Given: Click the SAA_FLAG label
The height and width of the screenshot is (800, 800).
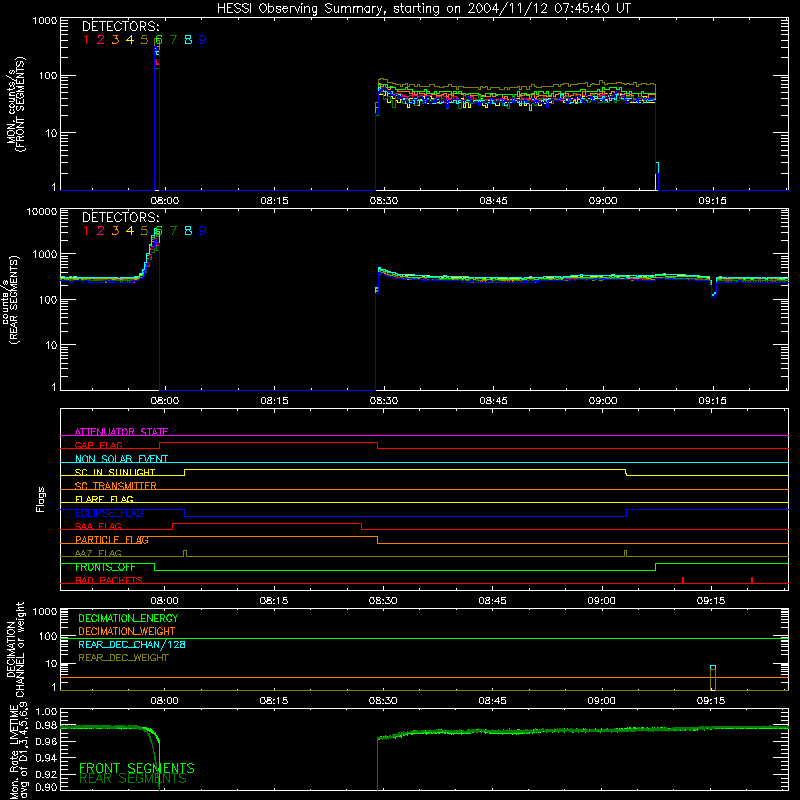Looking at the screenshot, I should (98, 526).
